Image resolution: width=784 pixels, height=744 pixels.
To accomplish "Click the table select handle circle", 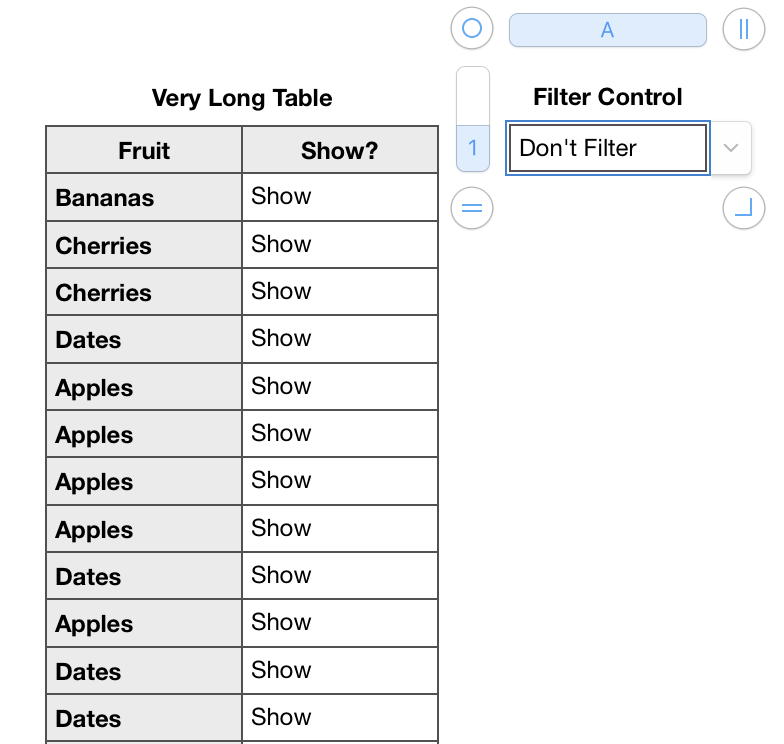I will tap(472, 29).
